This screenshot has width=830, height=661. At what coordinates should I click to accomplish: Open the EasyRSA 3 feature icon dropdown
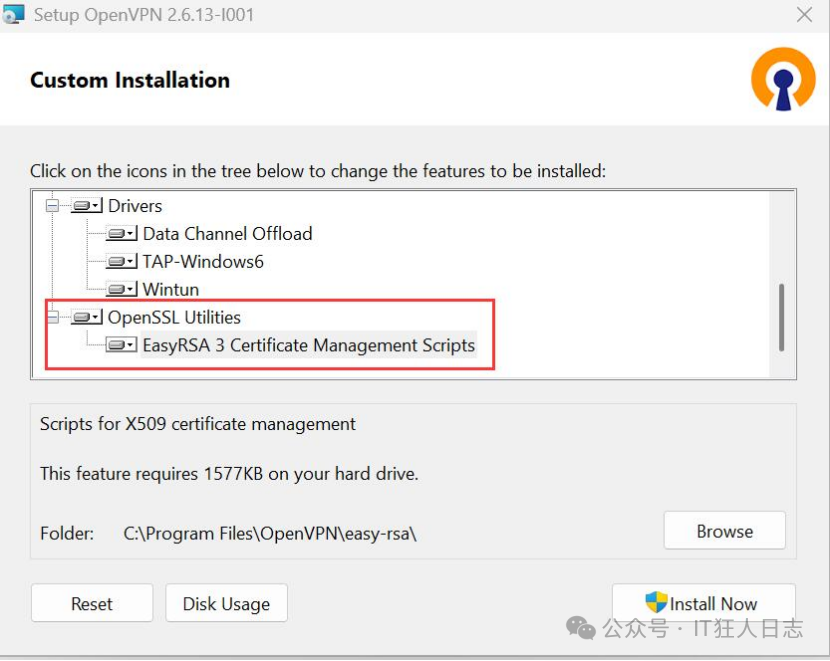coord(121,345)
